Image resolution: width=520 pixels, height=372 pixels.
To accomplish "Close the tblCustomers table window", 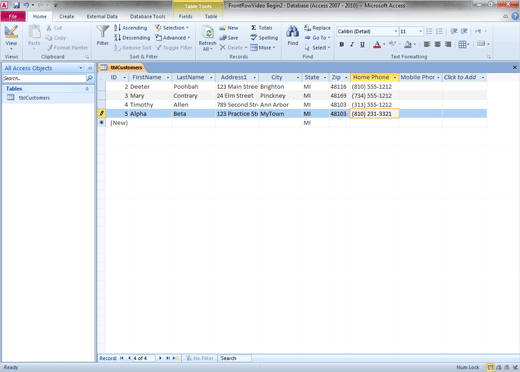I will click(515, 67).
